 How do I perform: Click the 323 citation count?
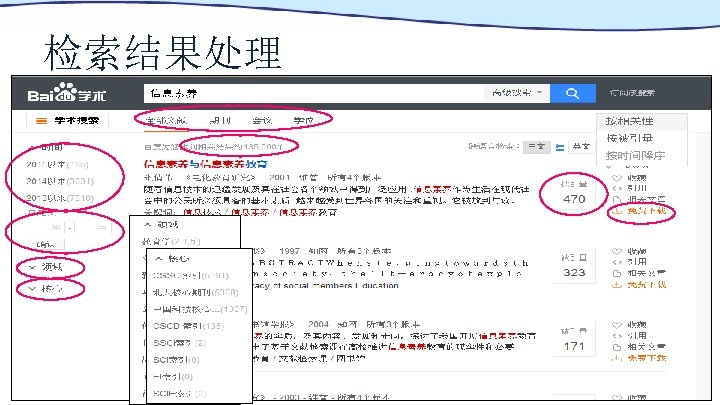click(574, 272)
